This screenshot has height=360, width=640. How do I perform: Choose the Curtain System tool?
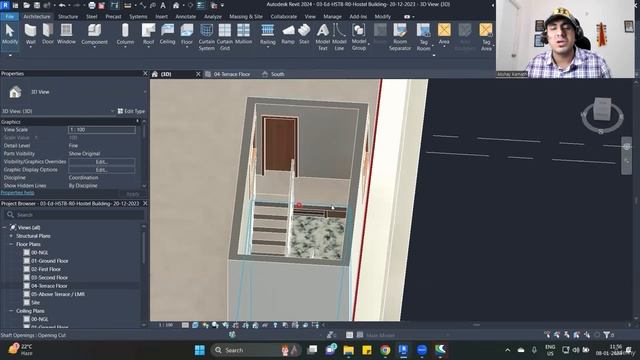(207, 37)
